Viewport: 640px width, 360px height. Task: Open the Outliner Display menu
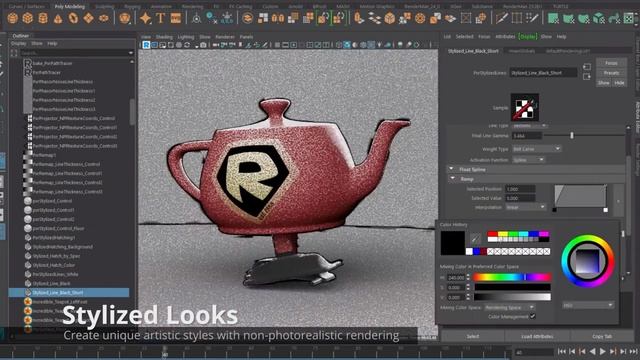18,43
